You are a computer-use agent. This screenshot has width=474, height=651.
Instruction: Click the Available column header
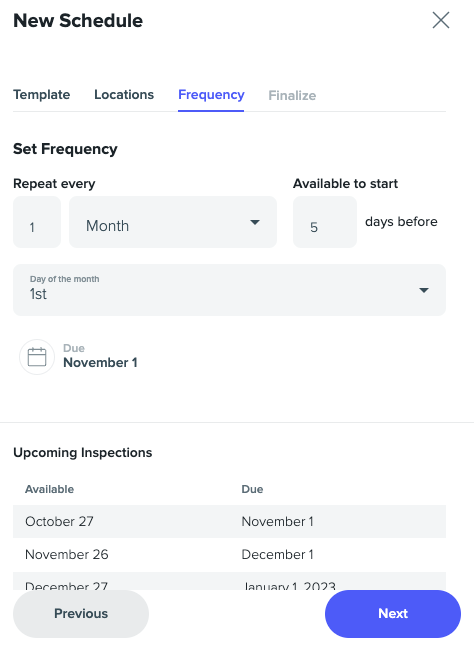[49, 489]
